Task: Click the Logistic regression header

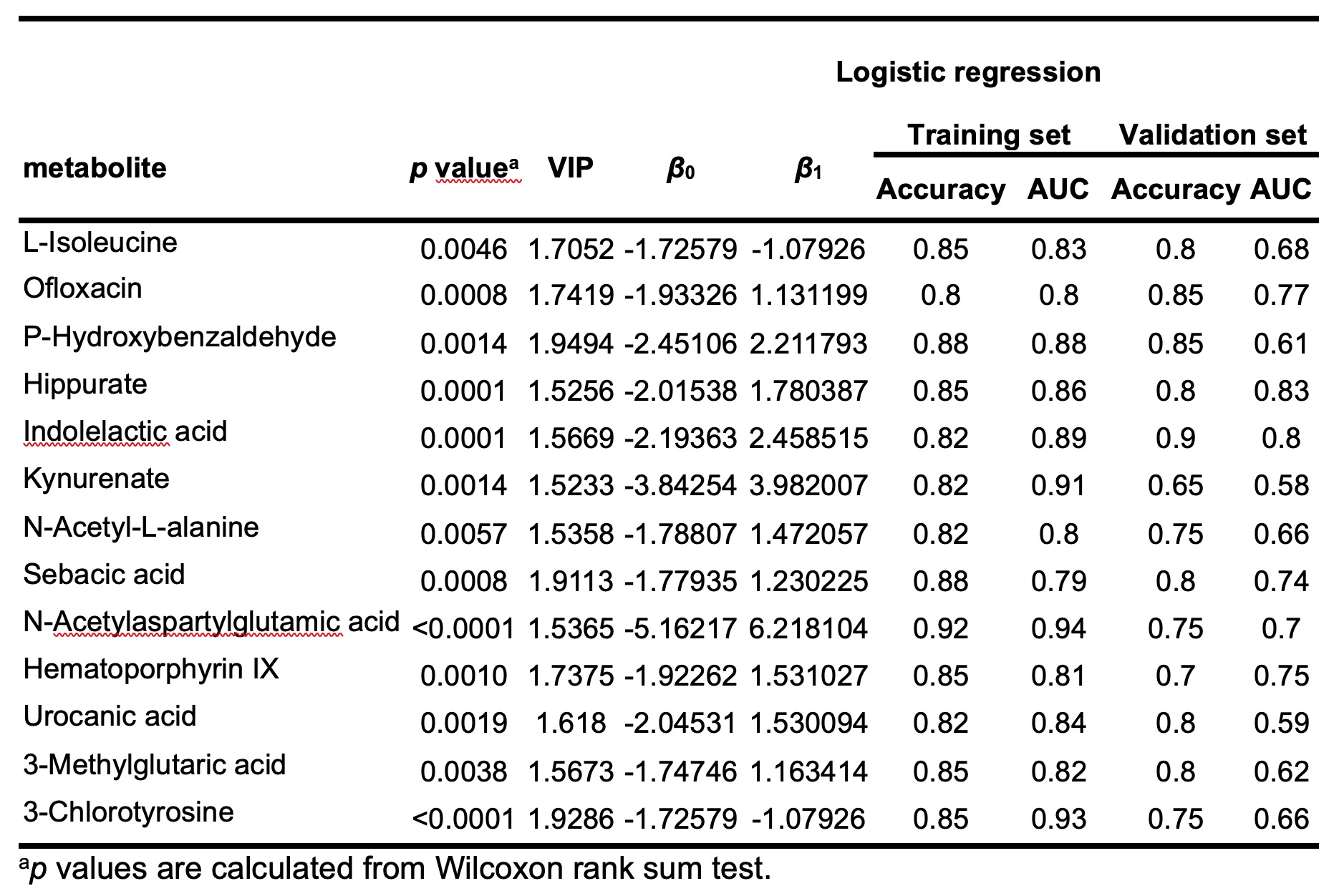Action: (x=967, y=72)
